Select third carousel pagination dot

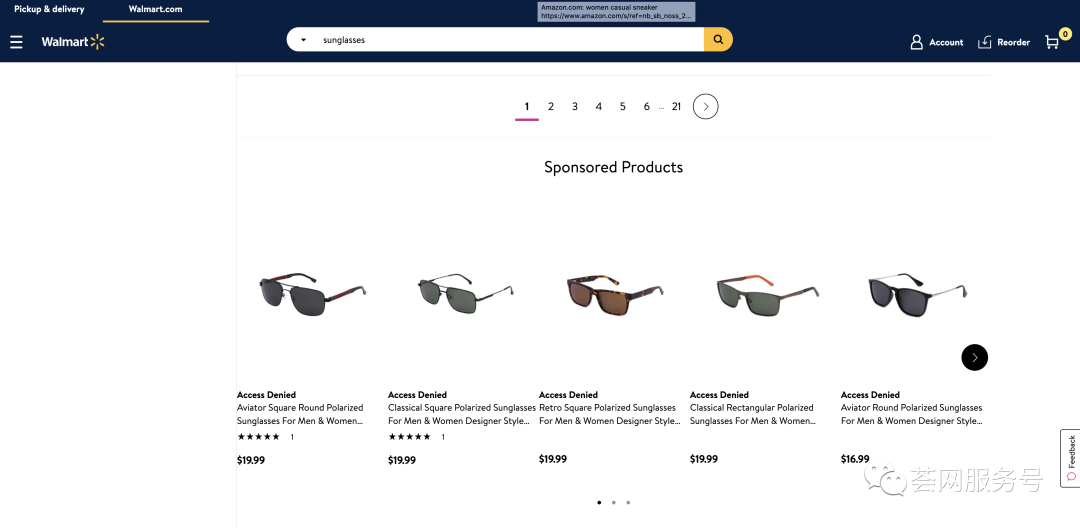coord(628,502)
